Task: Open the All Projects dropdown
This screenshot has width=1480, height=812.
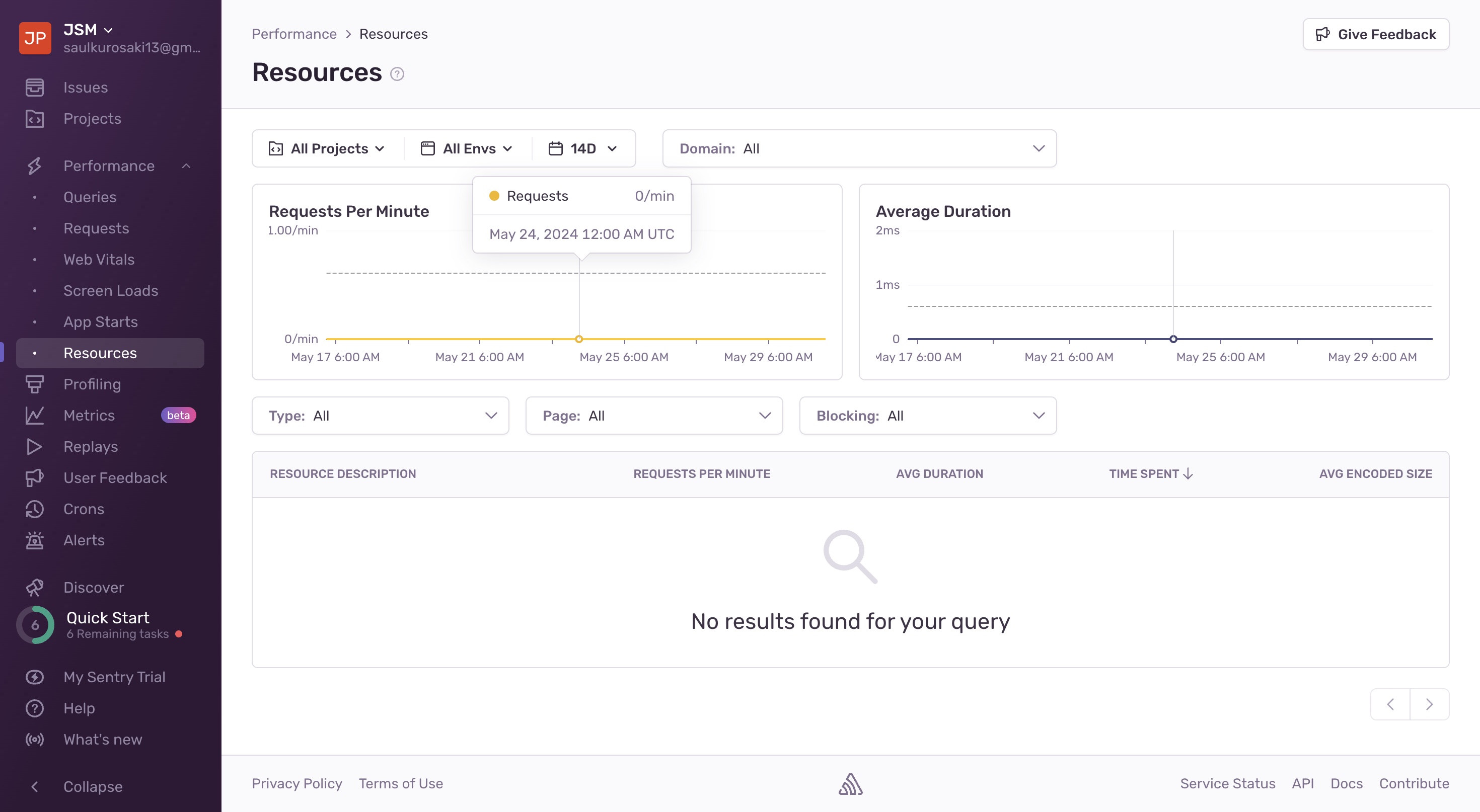Action: click(x=328, y=149)
